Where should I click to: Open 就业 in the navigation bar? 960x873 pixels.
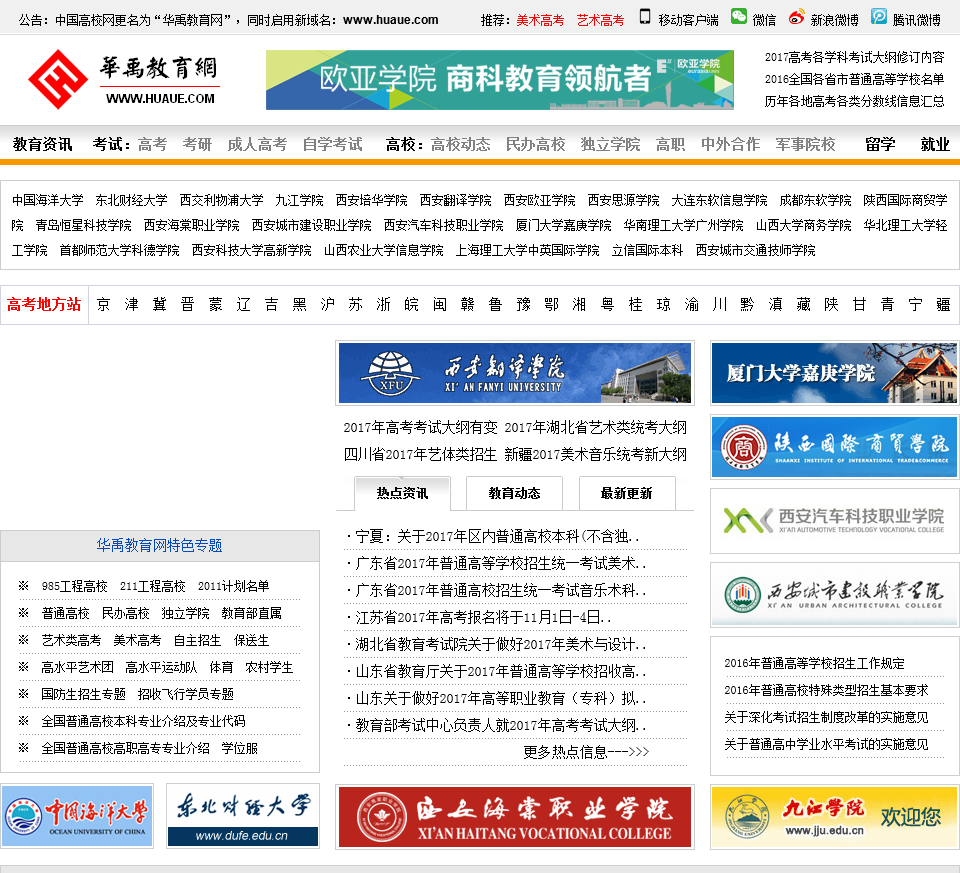pos(935,144)
